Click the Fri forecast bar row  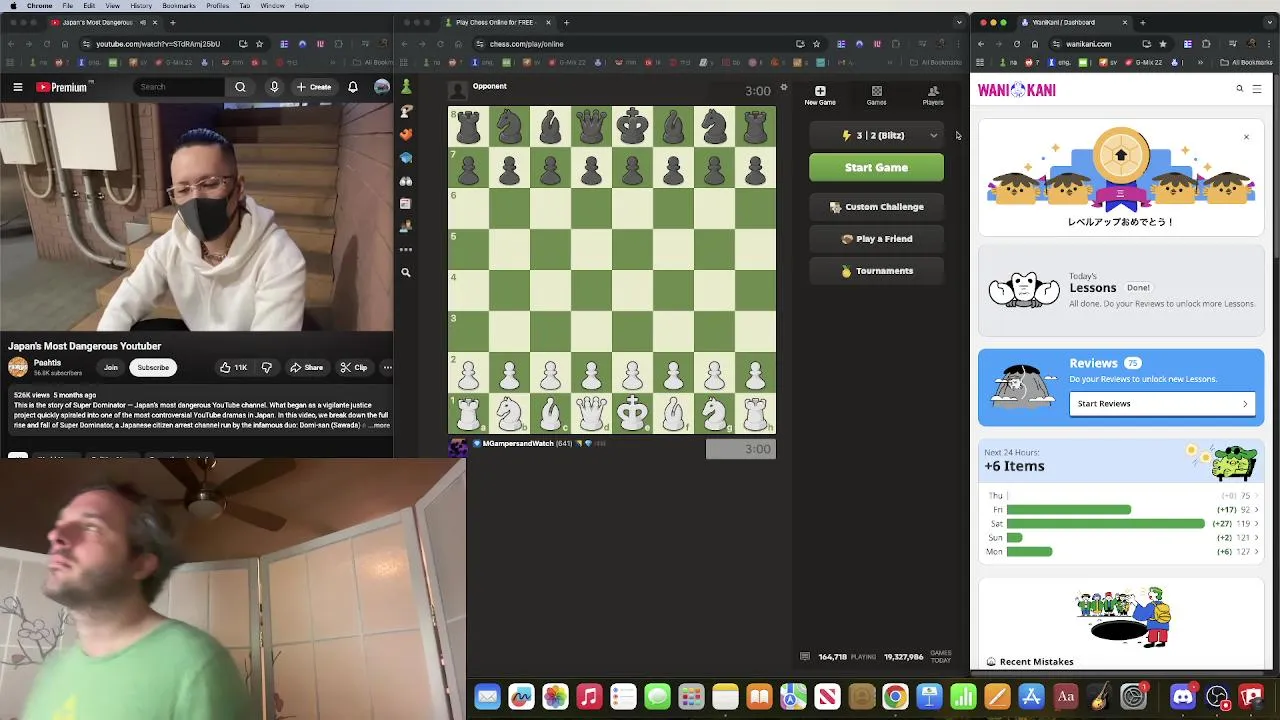1121,510
